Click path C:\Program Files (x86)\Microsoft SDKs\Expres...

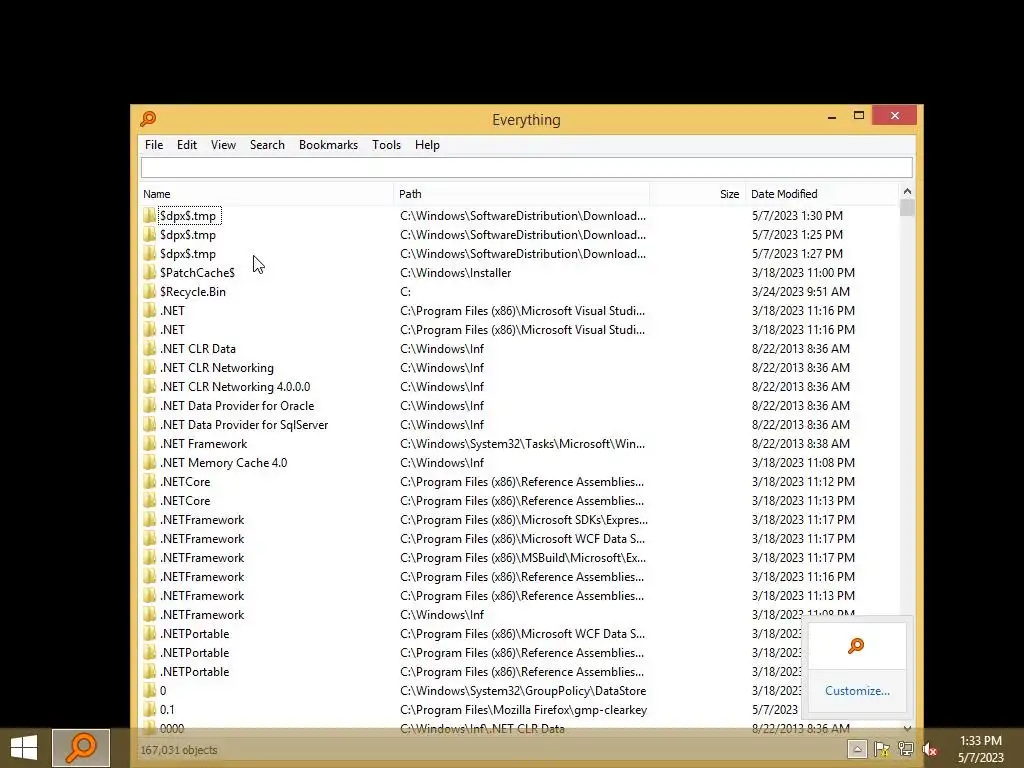pyautogui.click(x=524, y=519)
